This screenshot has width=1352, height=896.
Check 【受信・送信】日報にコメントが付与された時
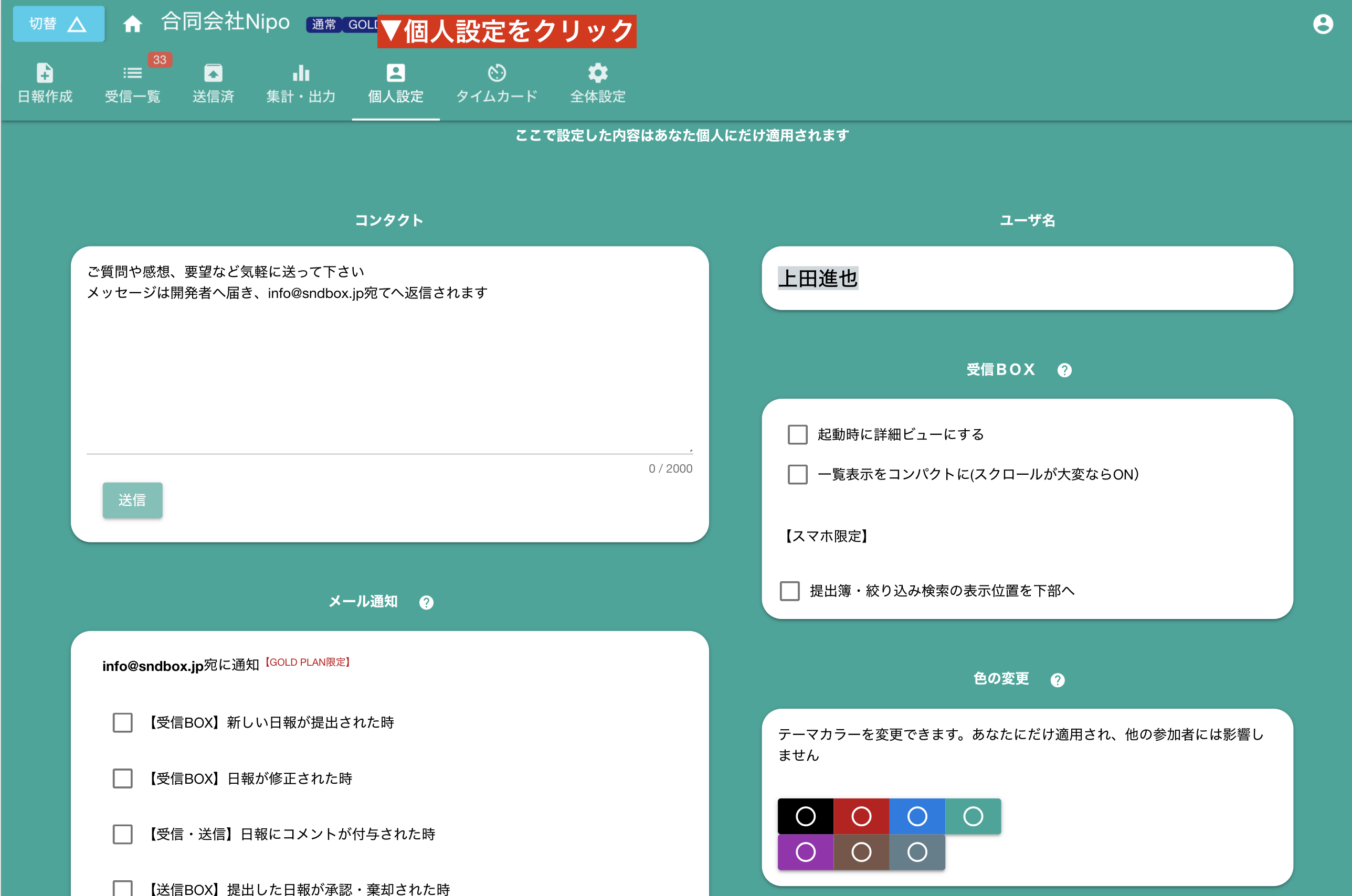click(x=122, y=834)
